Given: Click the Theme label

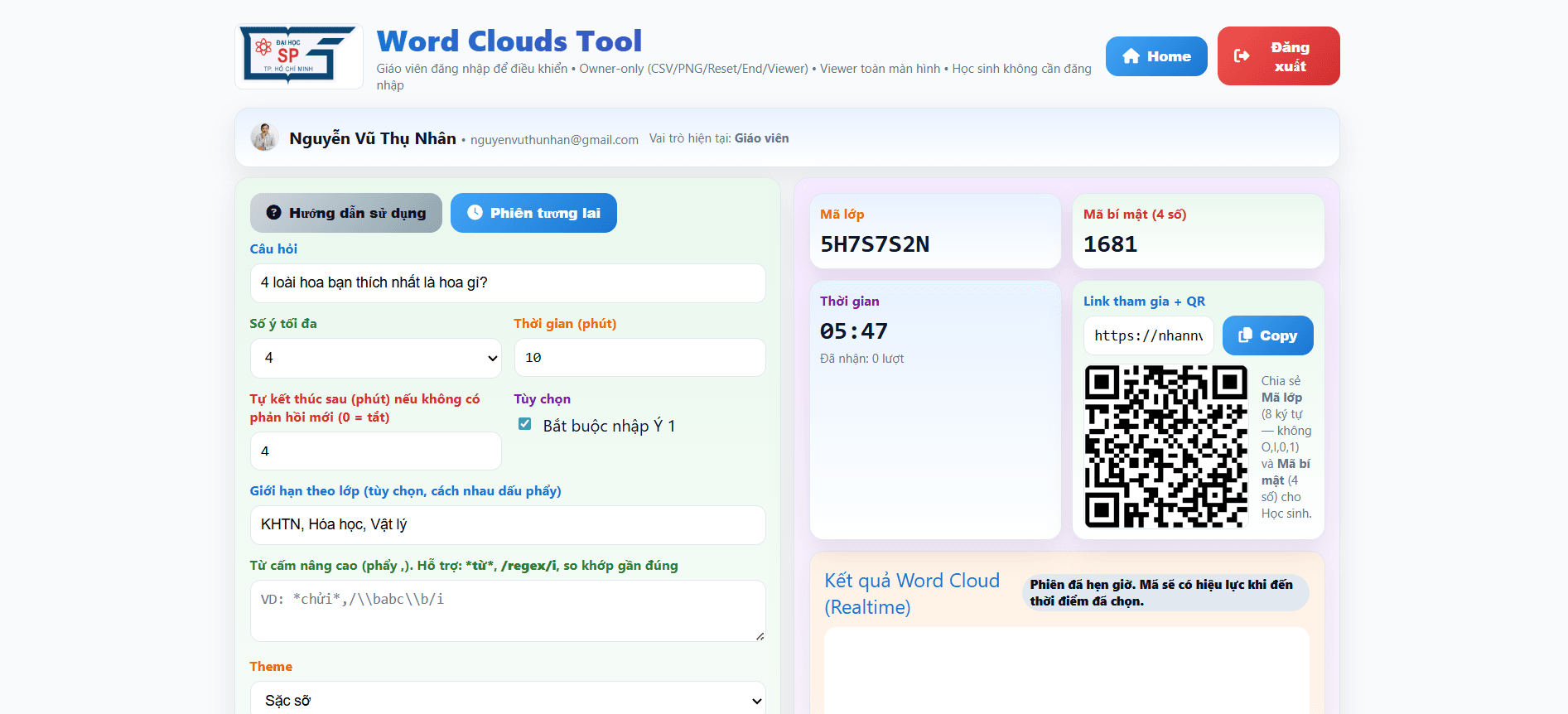Looking at the screenshot, I should 271,667.
